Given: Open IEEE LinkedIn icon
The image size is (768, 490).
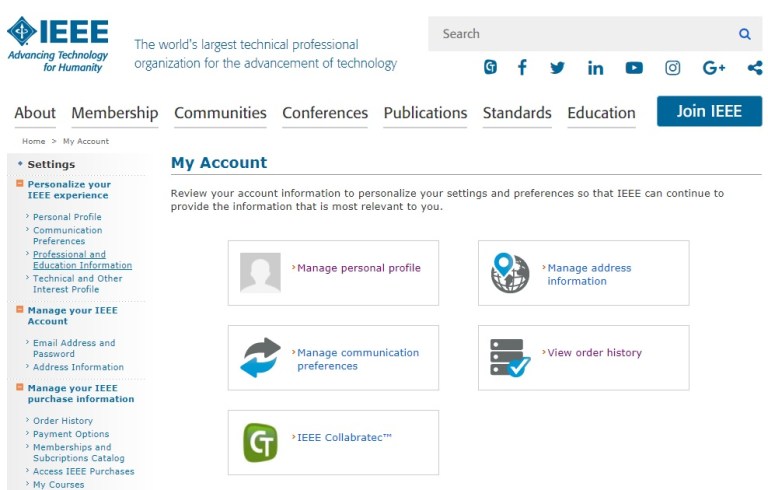Looking at the screenshot, I should [595, 68].
